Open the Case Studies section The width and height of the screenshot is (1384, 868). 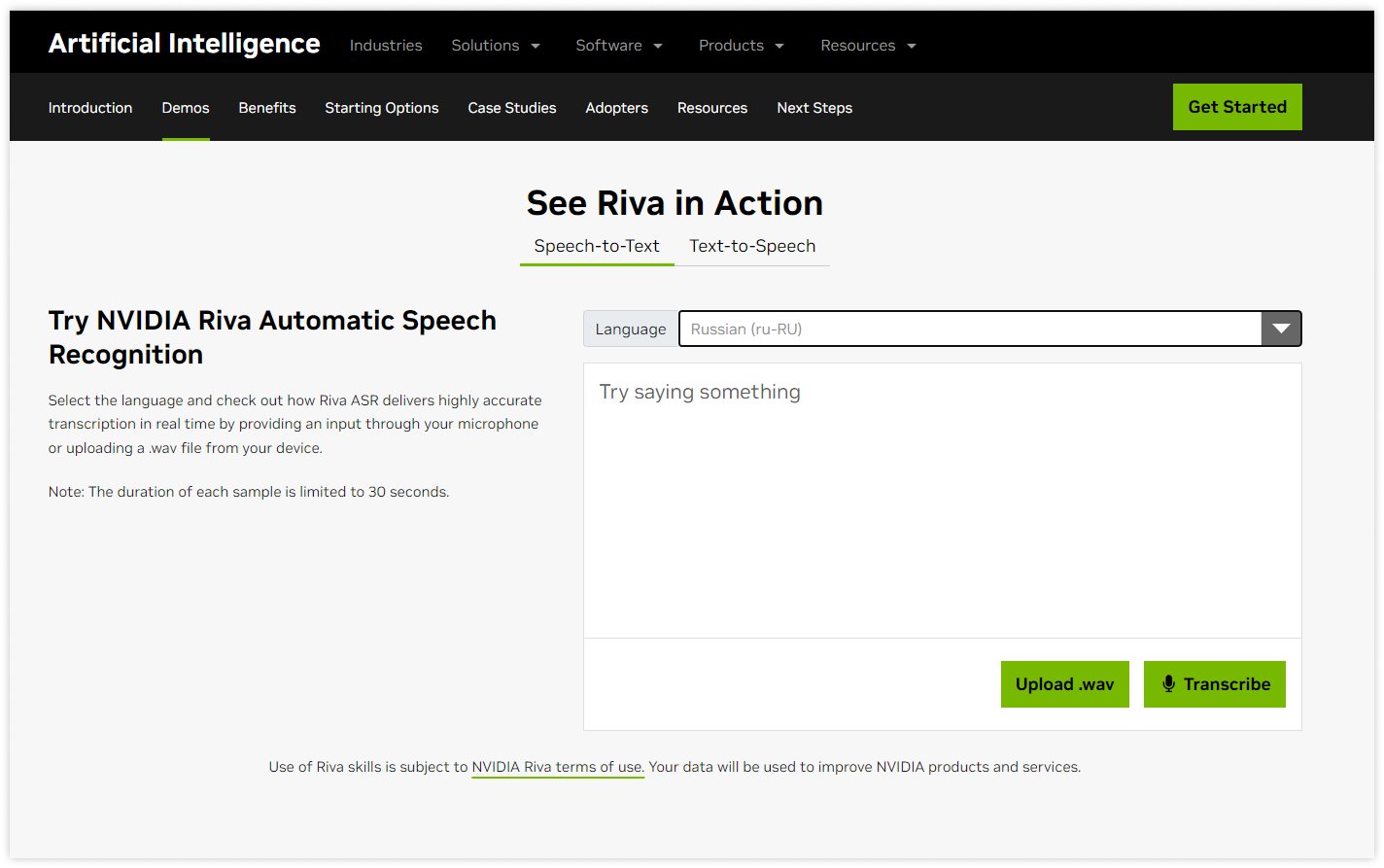point(512,108)
